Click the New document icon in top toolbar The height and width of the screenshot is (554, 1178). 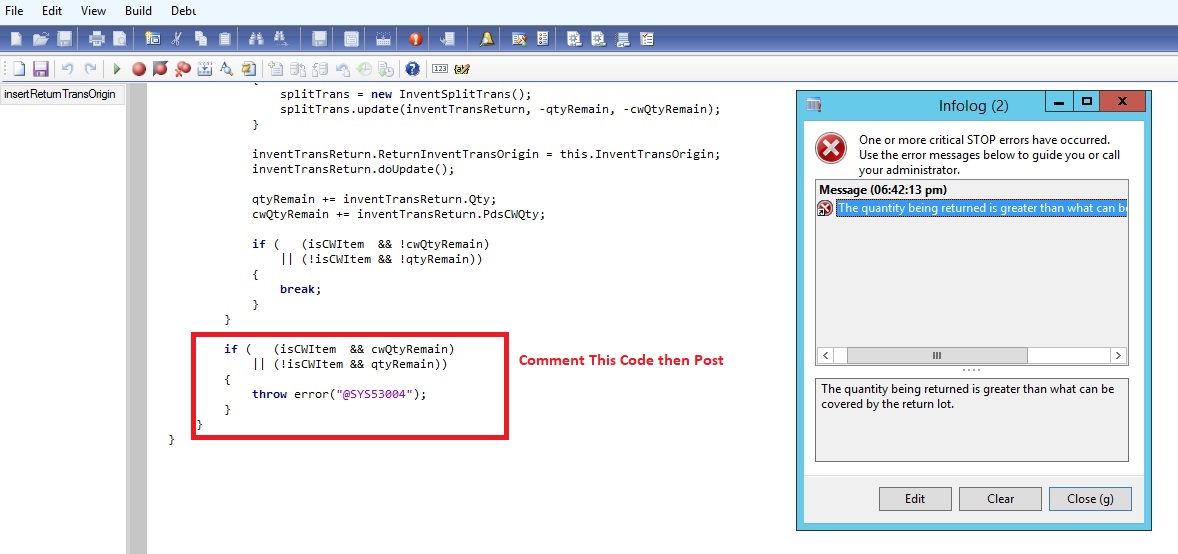tap(16, 38)
